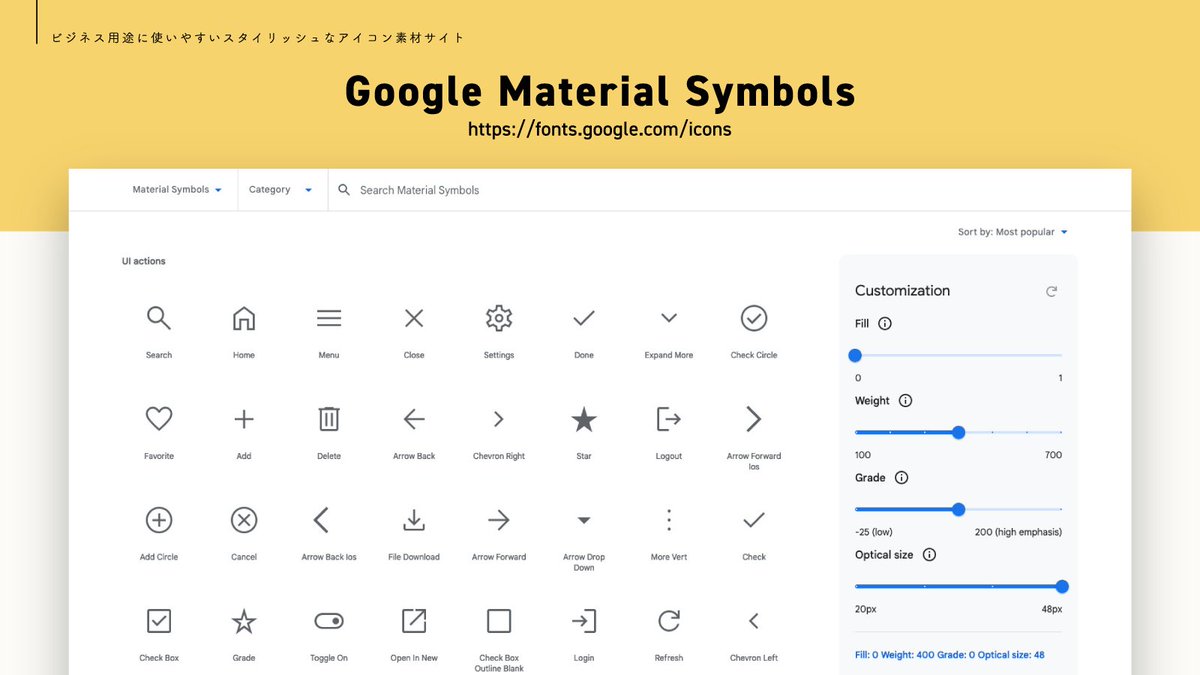1200x675 pixels.
Task: Click the Customization panel title
Action: (902, 291)
